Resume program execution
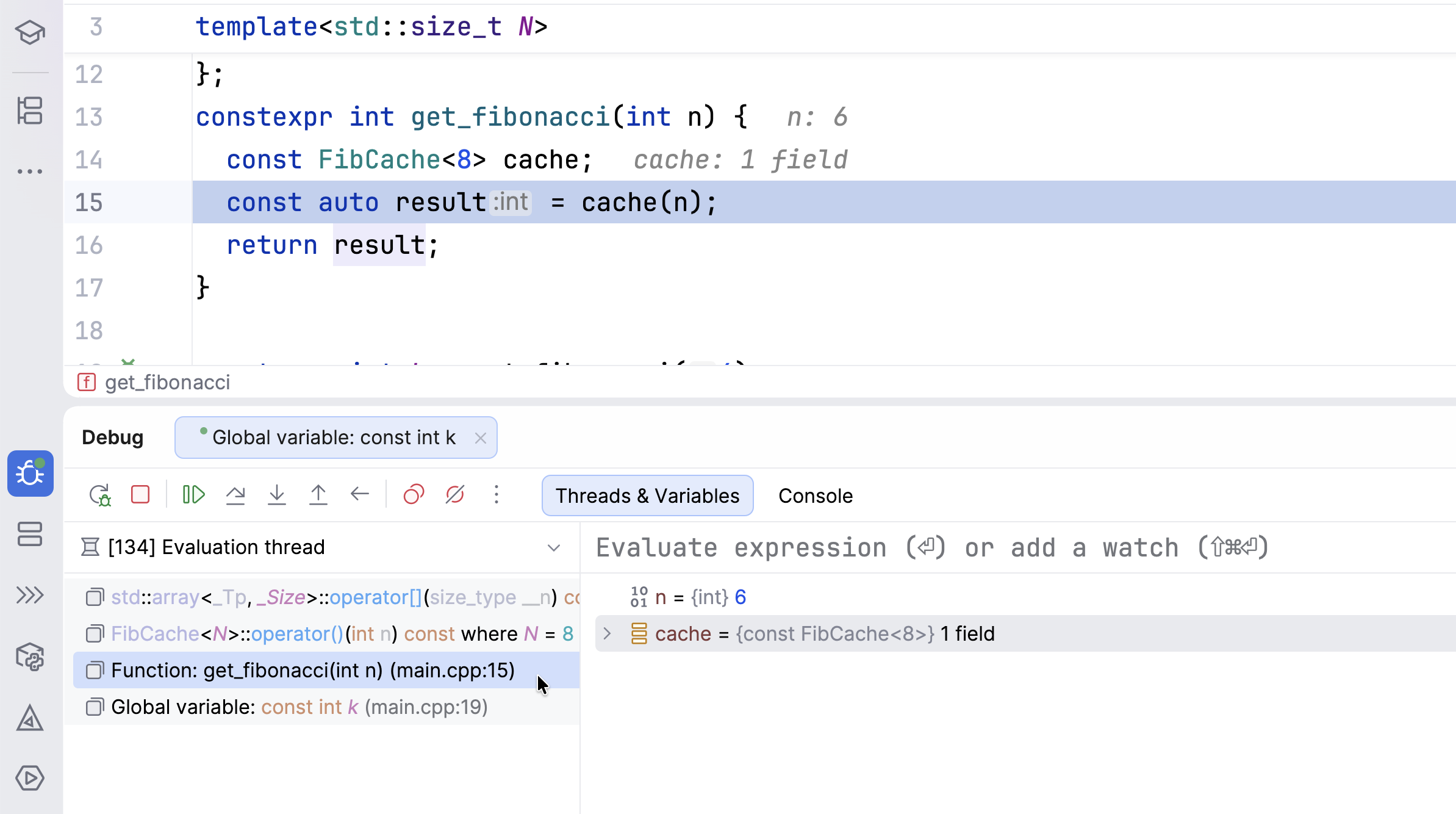The height and width of the screenshot is (814, 1456). [193, 495]
